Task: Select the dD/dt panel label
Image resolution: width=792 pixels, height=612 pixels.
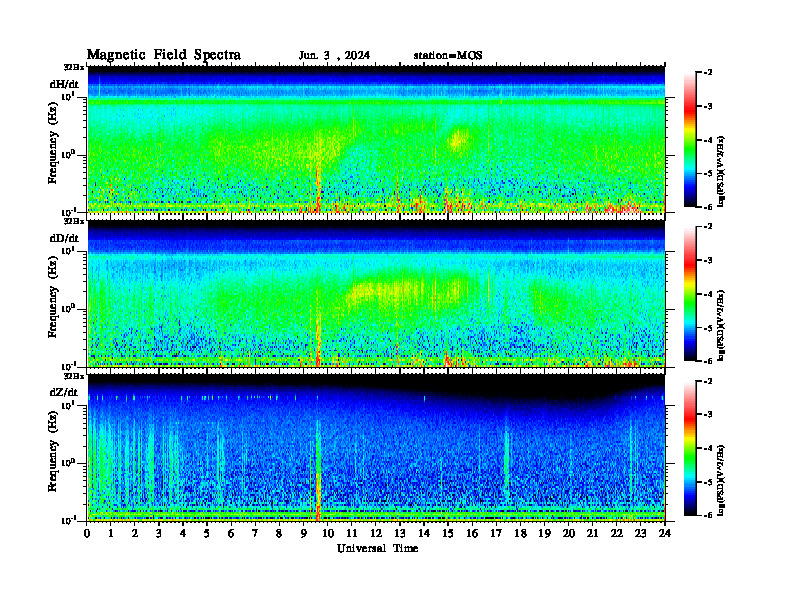Action: pyautogui.click(x=64, y=238)
